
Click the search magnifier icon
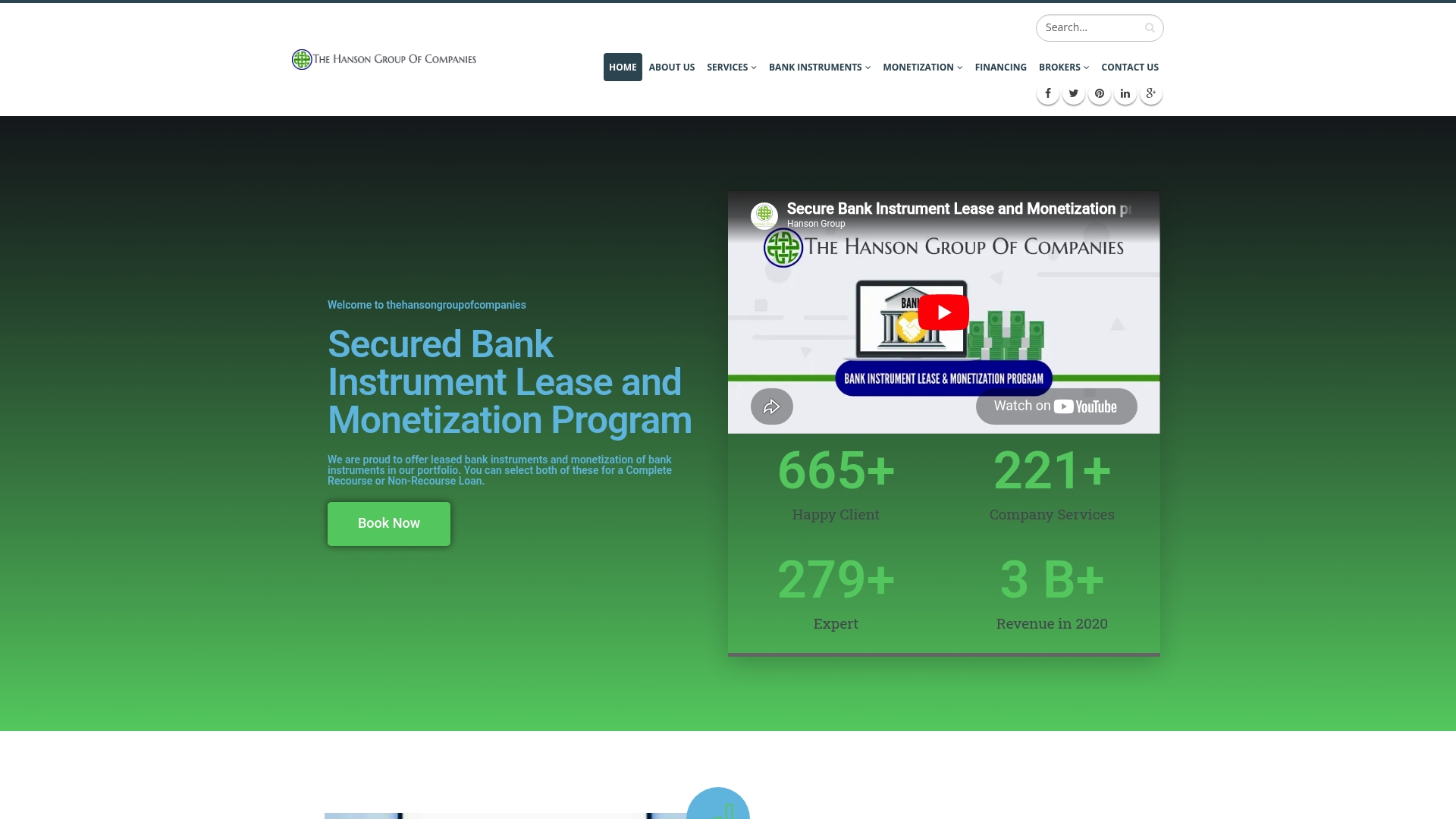coord(1150,28)
